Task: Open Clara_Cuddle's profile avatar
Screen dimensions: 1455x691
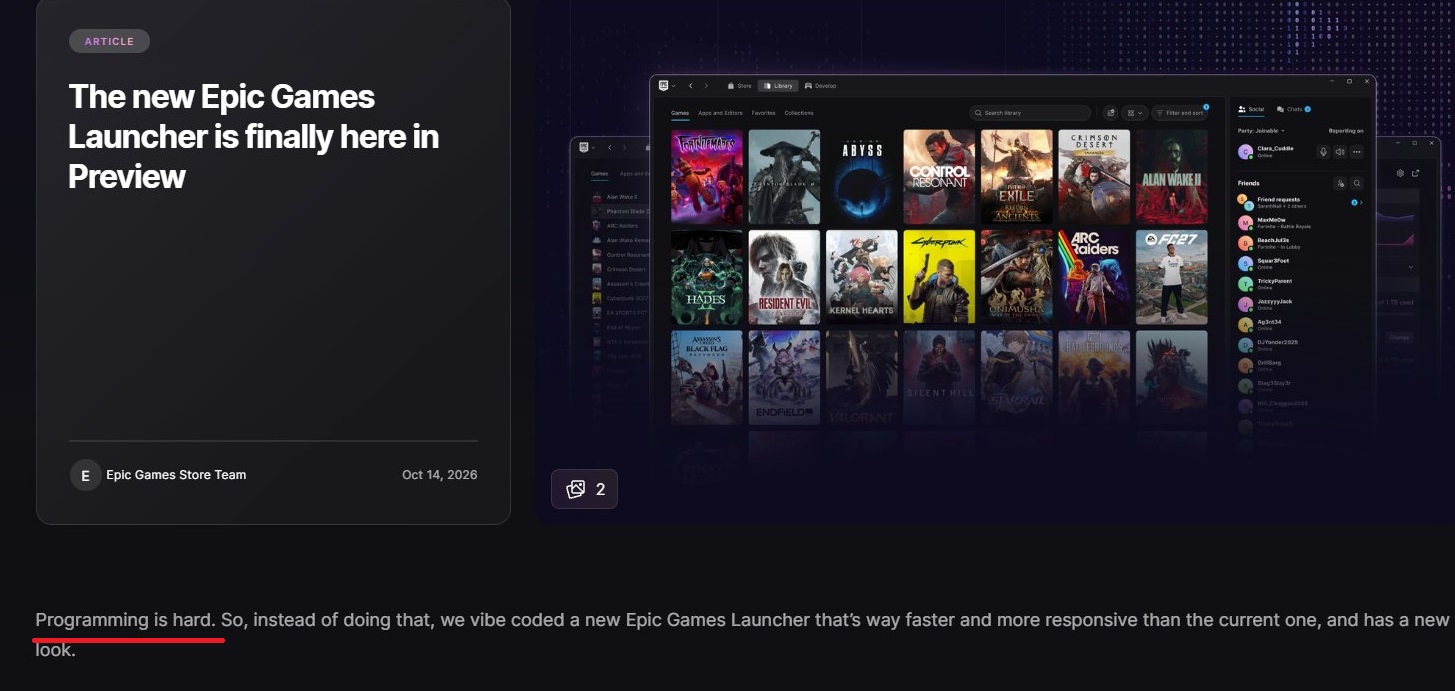Action: tap(1245, 152)
